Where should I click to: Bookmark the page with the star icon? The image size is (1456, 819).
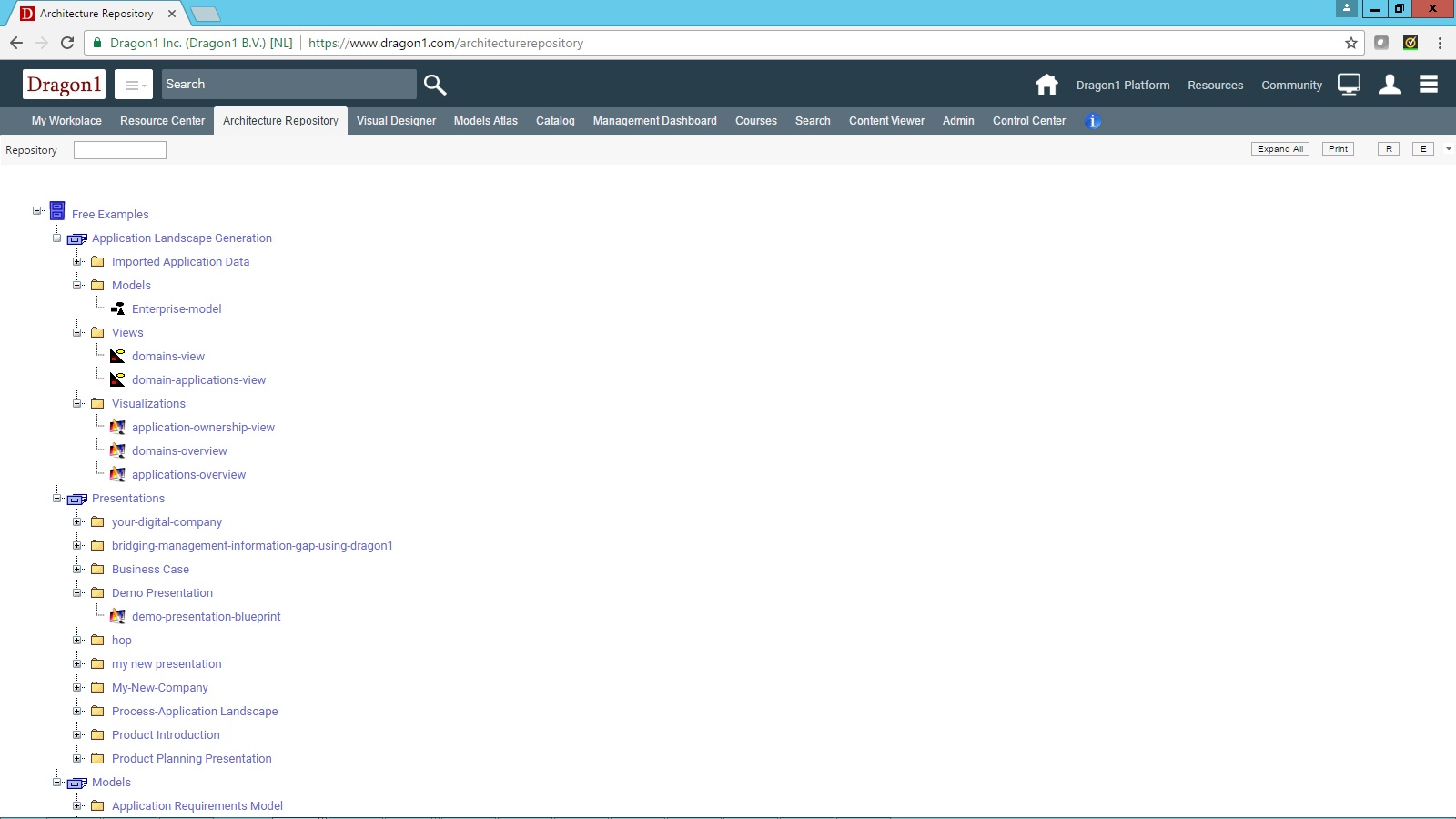pyautogui.click(x=1351, y=43)
